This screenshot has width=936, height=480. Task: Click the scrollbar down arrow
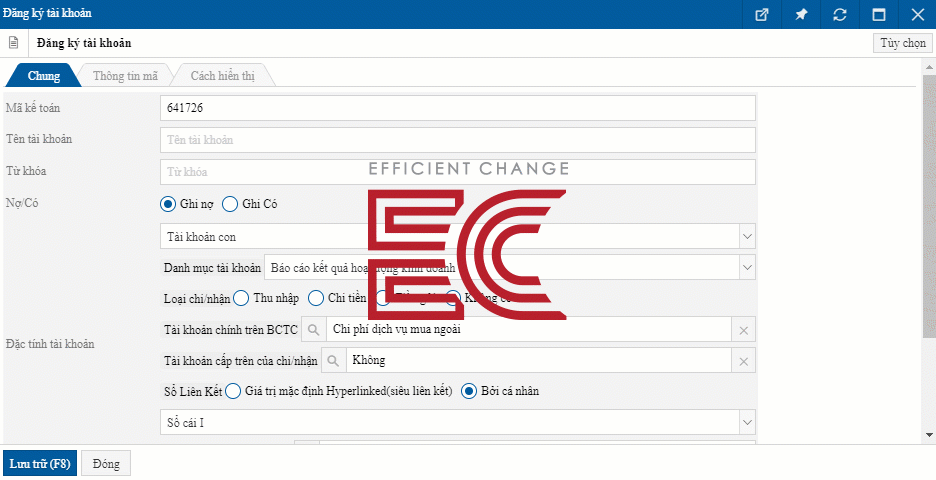(x=929, y=435)
